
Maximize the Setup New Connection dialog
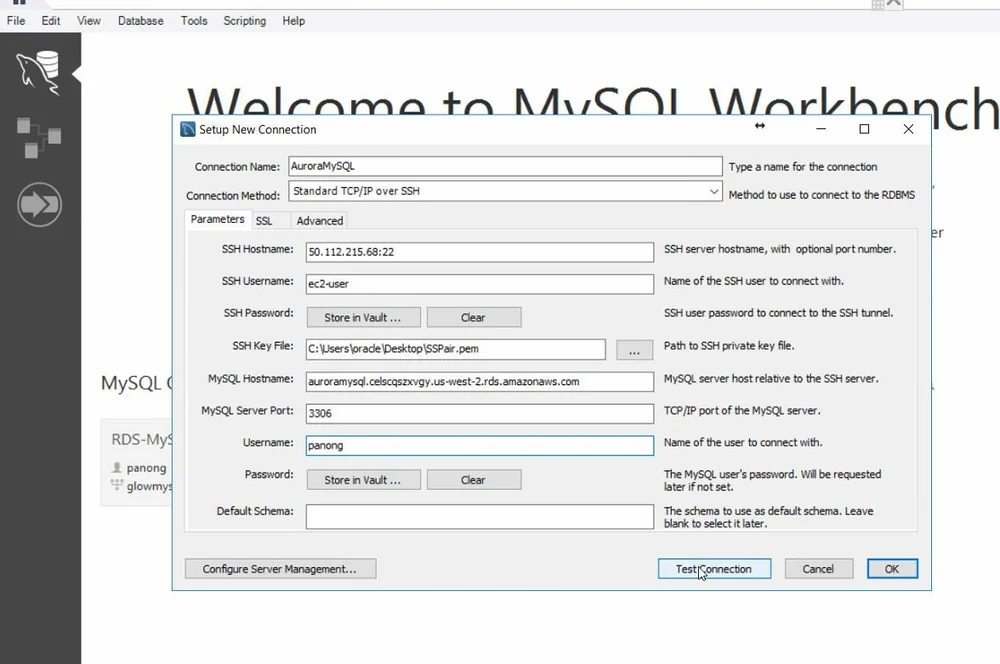864,129
